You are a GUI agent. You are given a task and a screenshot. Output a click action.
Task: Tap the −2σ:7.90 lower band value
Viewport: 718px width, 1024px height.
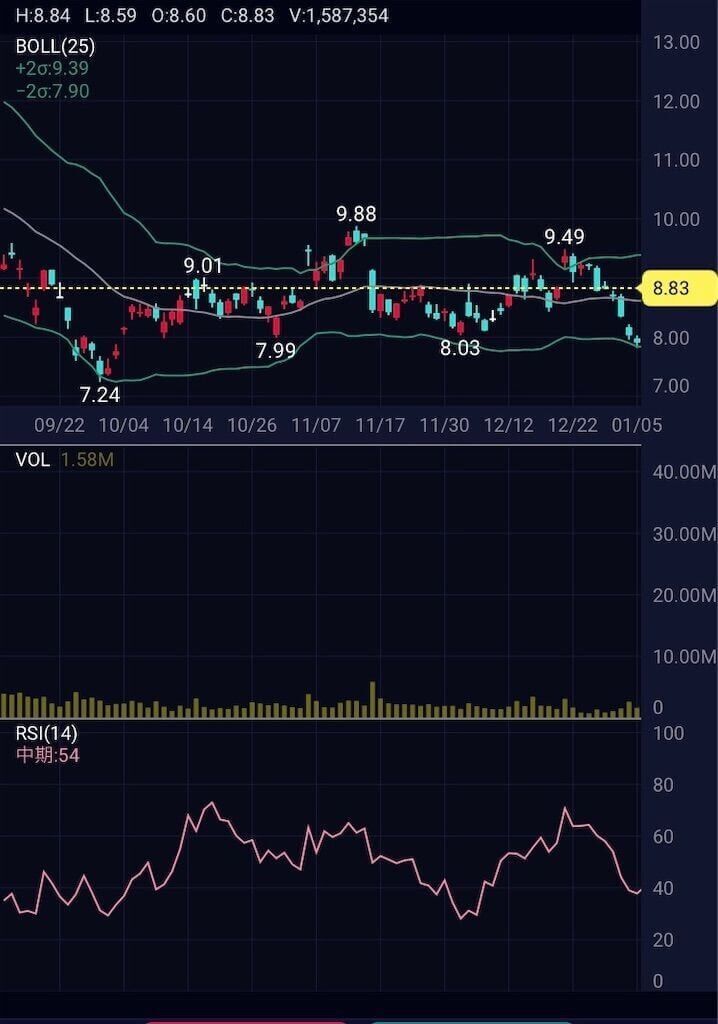(x=52, y=91)
